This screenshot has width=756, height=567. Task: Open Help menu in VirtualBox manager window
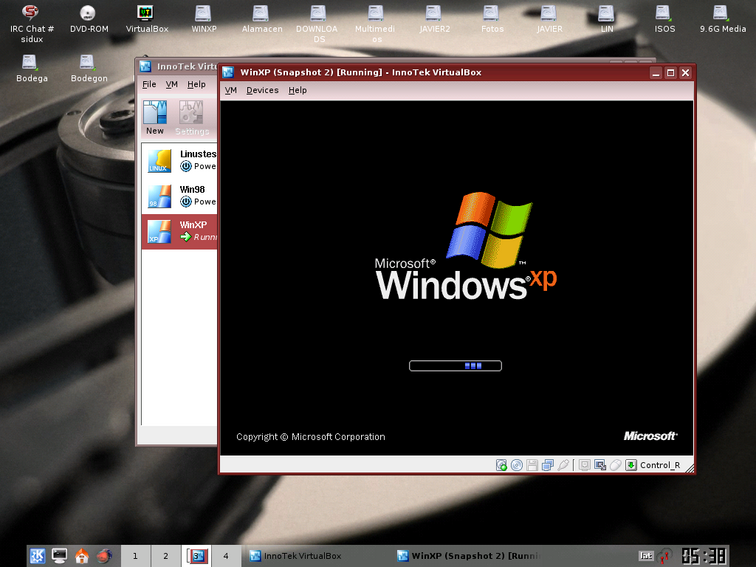pyautogui.click(x=196, y=84)
